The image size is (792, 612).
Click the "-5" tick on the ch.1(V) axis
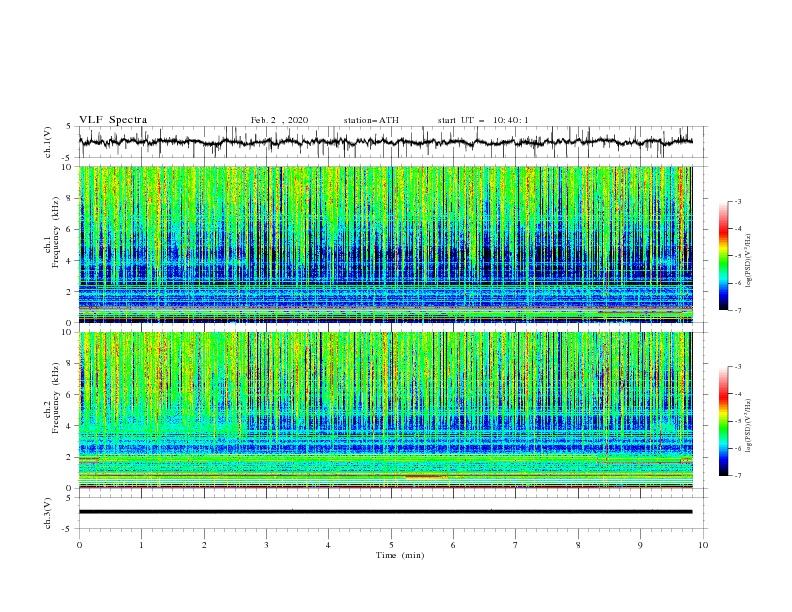pyautogui.click(x=68, y=158)
